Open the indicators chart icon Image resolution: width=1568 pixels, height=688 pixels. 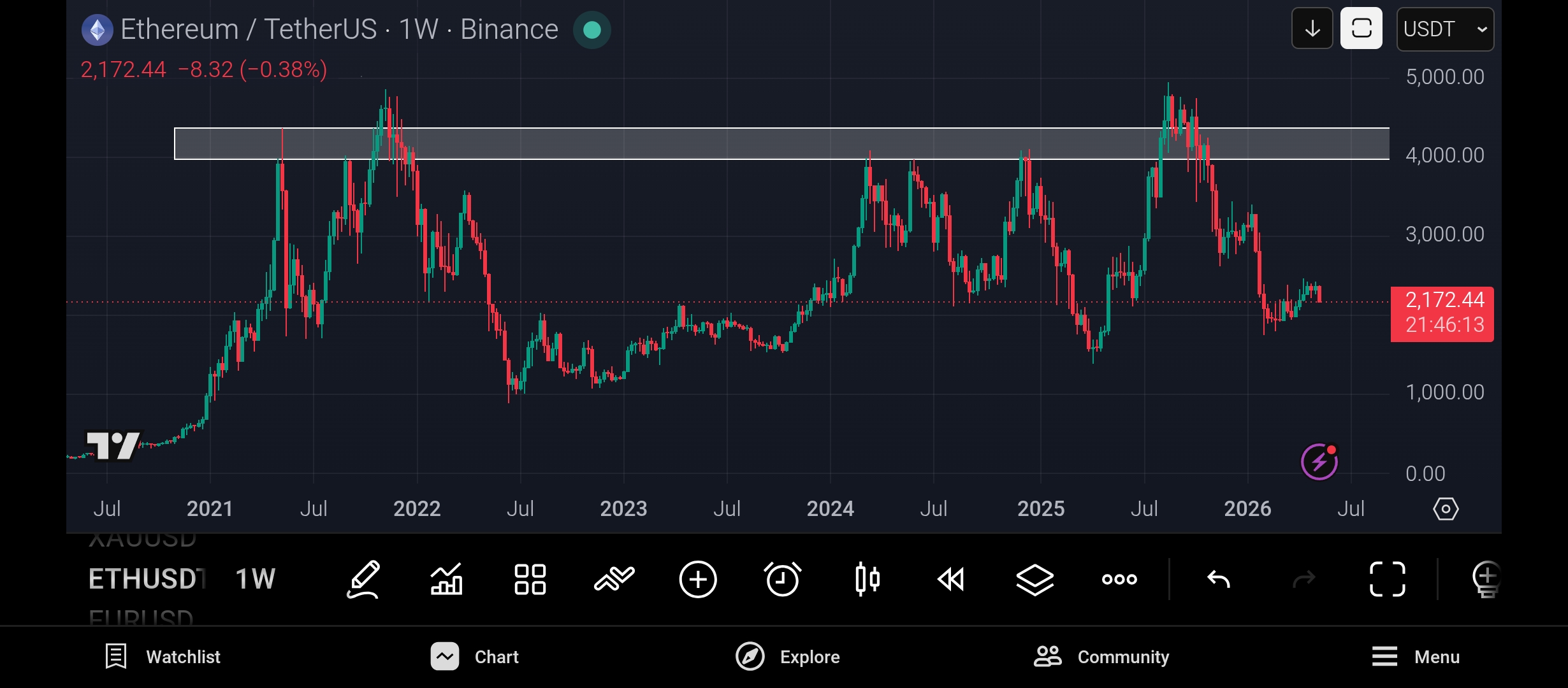coord(446,579)
